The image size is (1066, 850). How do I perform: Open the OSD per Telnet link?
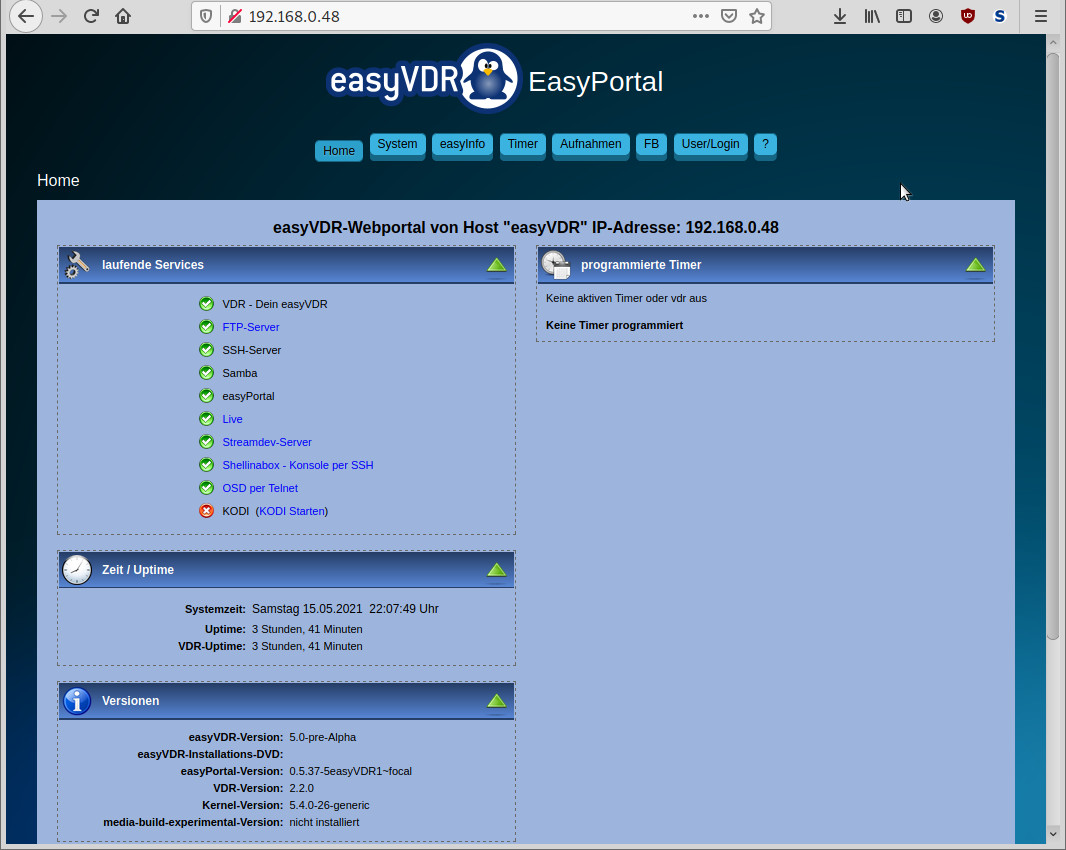pos(260,488)
